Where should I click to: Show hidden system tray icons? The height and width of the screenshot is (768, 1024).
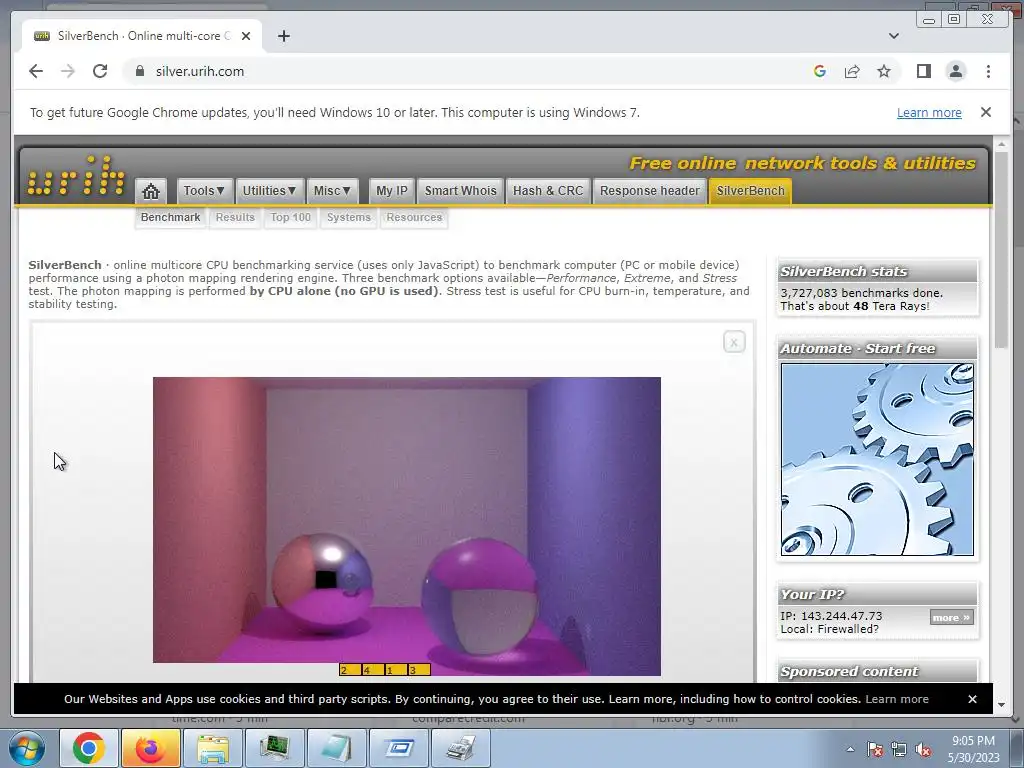point(850,749)
